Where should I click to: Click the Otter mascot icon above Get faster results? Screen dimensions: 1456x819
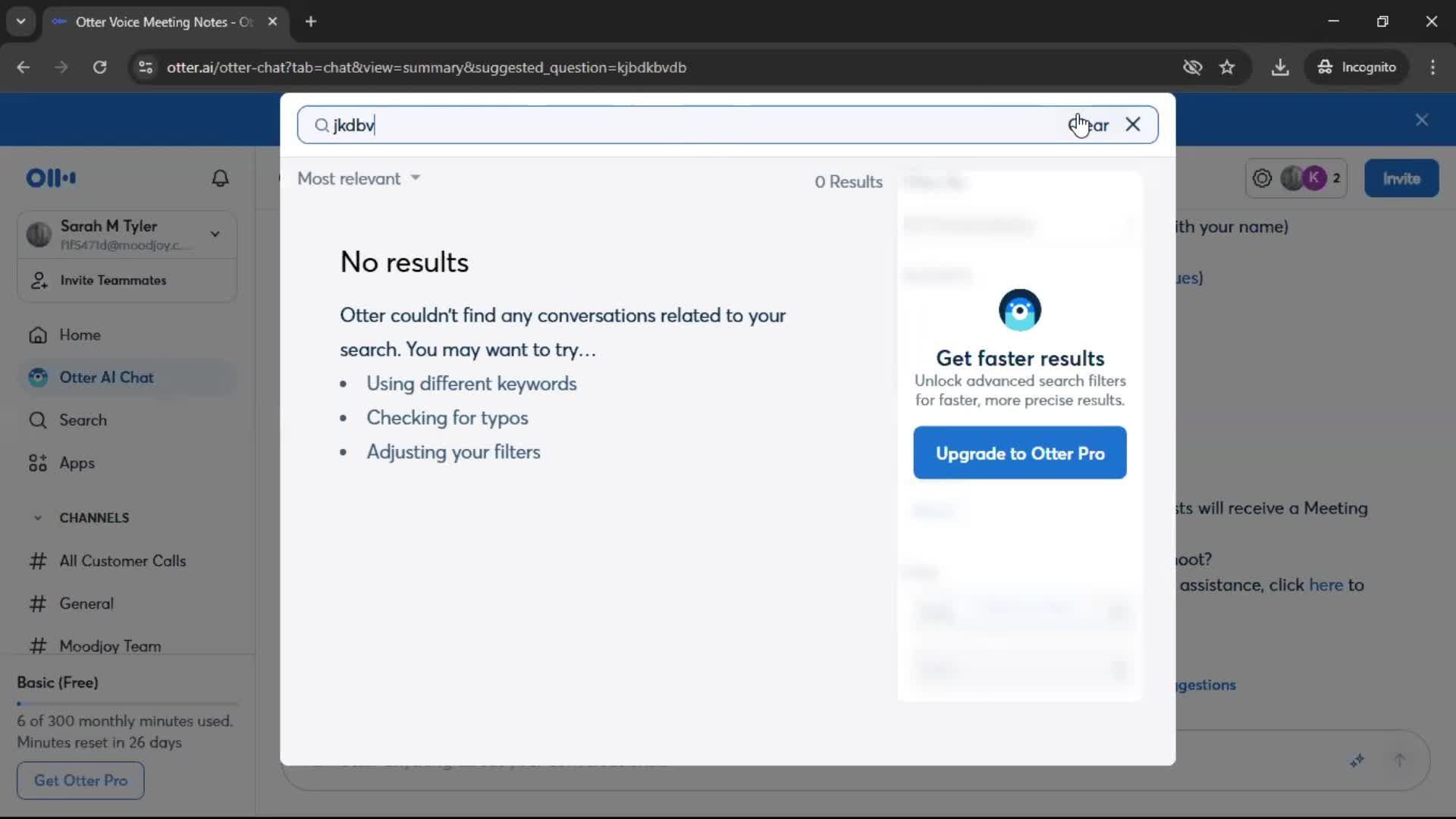pos(1020,310)
